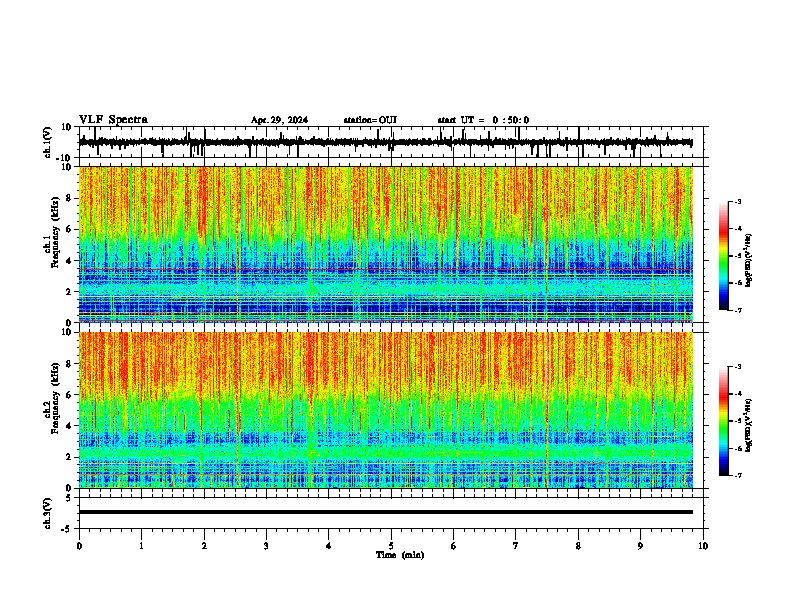Screen dimensions: 792x612
Task: Click the time axis tick label "7"
Action: [516, 546]
